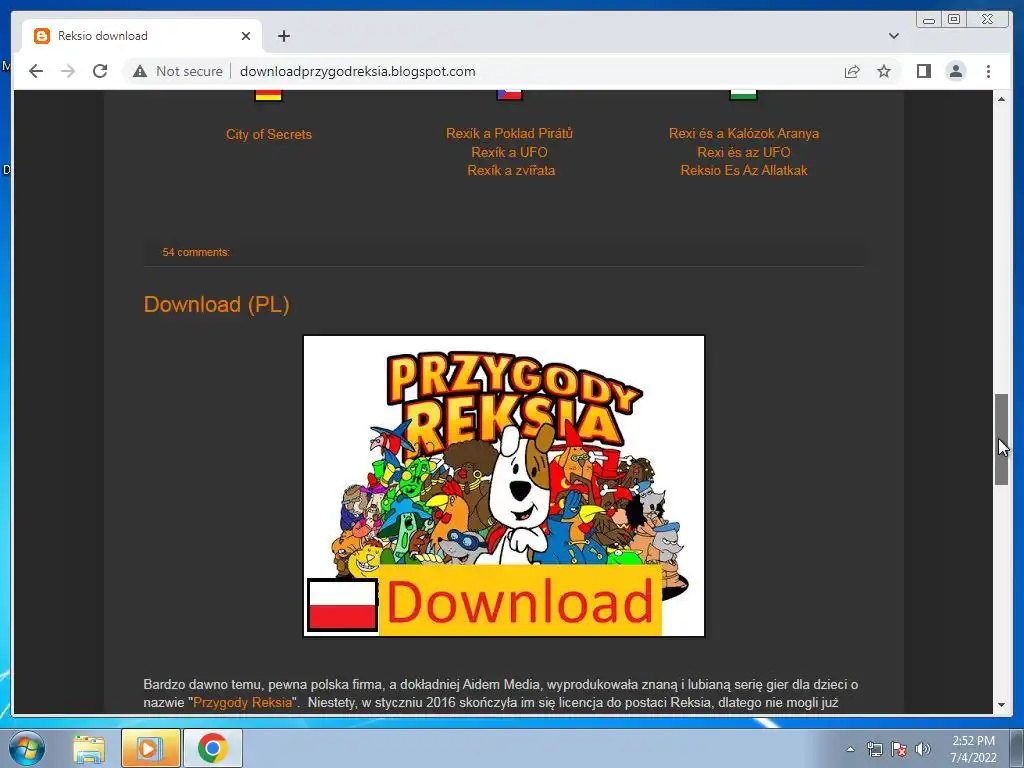
Task: Click the Czech flag icon
Action: [509, 95]
